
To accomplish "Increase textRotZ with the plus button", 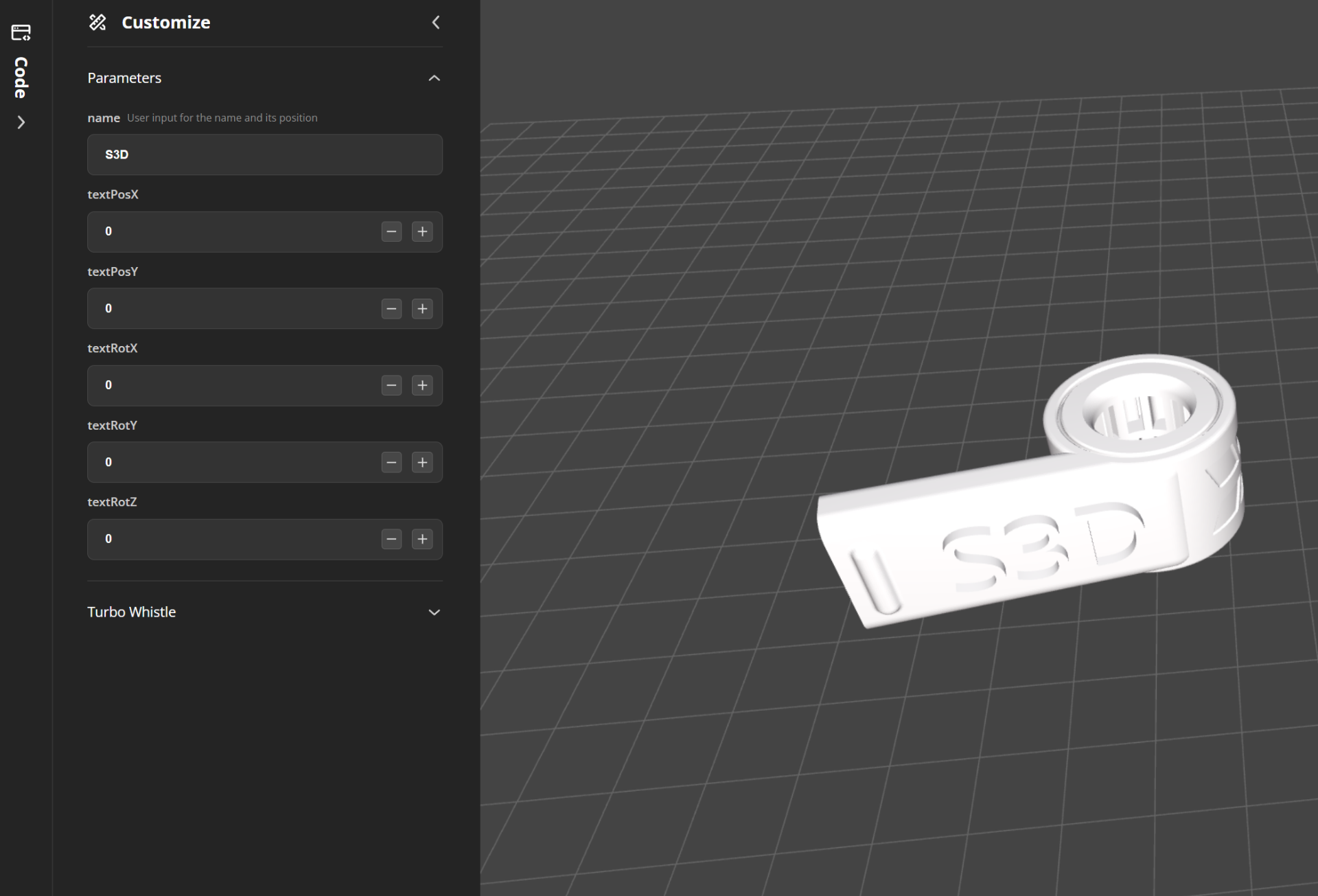I will (x=422, y=540).
